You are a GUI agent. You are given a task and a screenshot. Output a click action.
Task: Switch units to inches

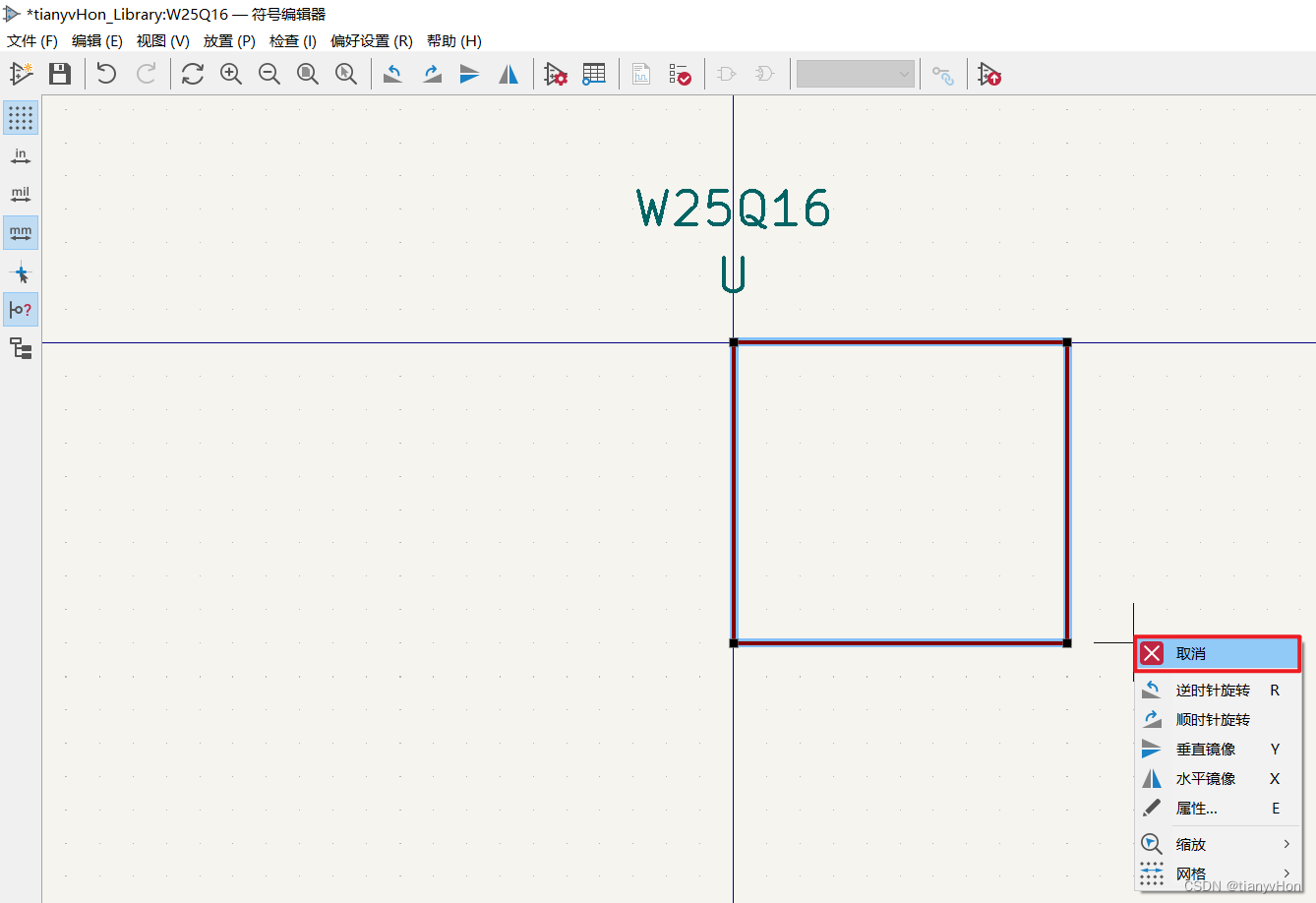tap(21, 155)
